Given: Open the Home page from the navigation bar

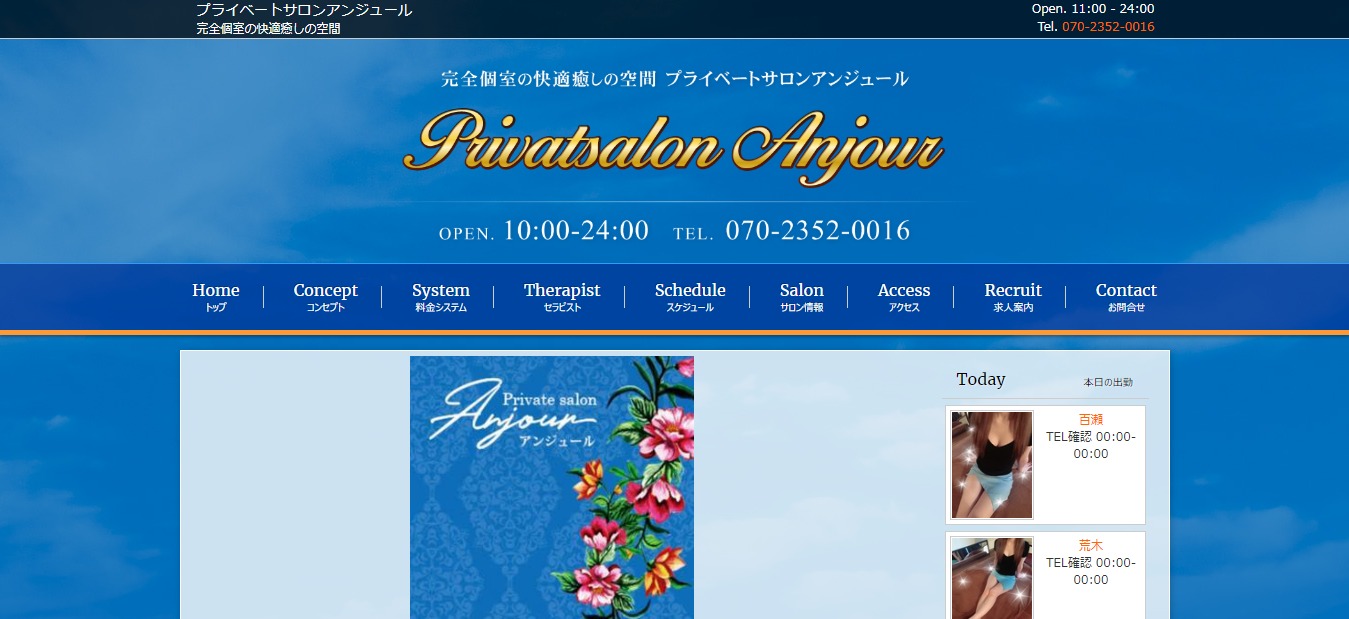Looking at the screenshot, I should (214, 296).
